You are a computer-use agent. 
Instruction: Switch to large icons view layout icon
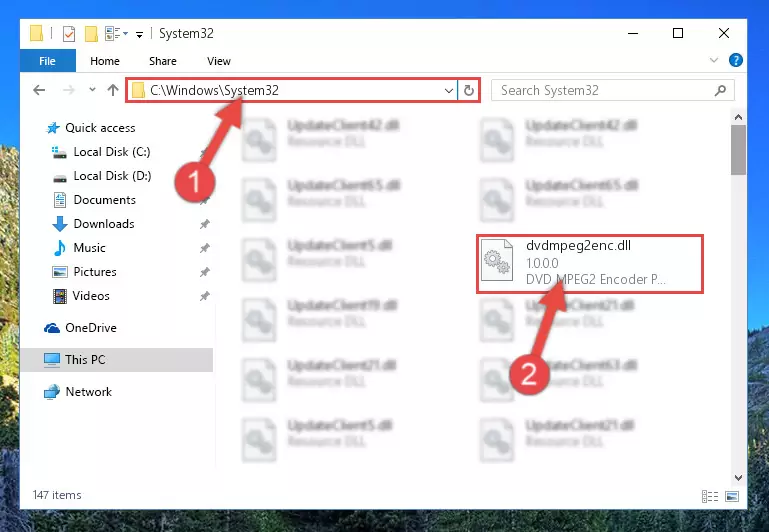732,497
